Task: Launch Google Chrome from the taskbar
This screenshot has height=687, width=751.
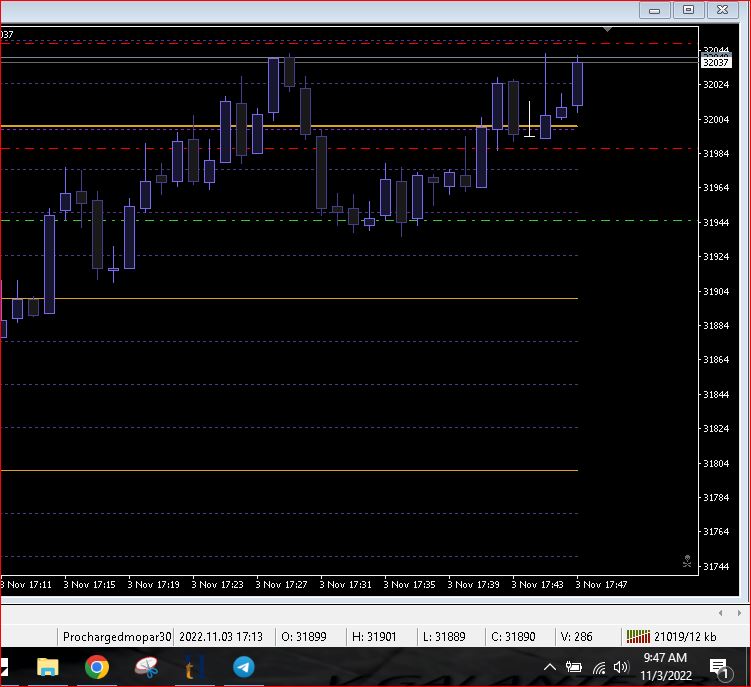Action: pos(96,667)
